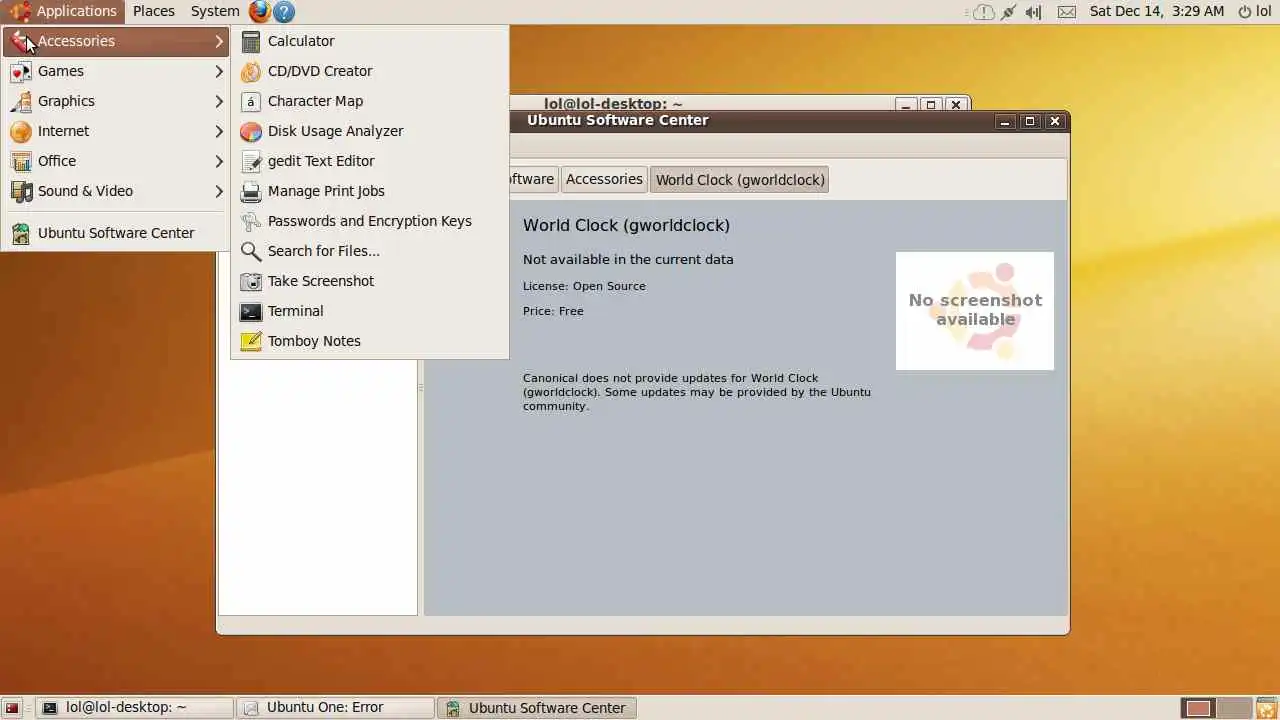1280x720 pixels.
Task: Open Tomboy Notes
Action: 369,341
